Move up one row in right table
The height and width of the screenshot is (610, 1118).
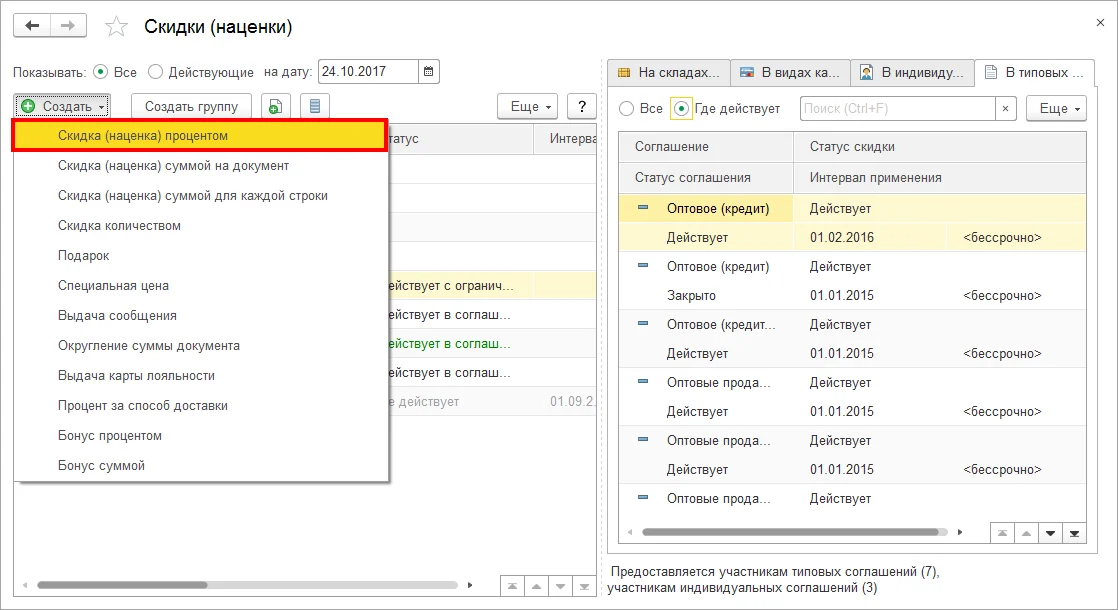(1026, 533)
